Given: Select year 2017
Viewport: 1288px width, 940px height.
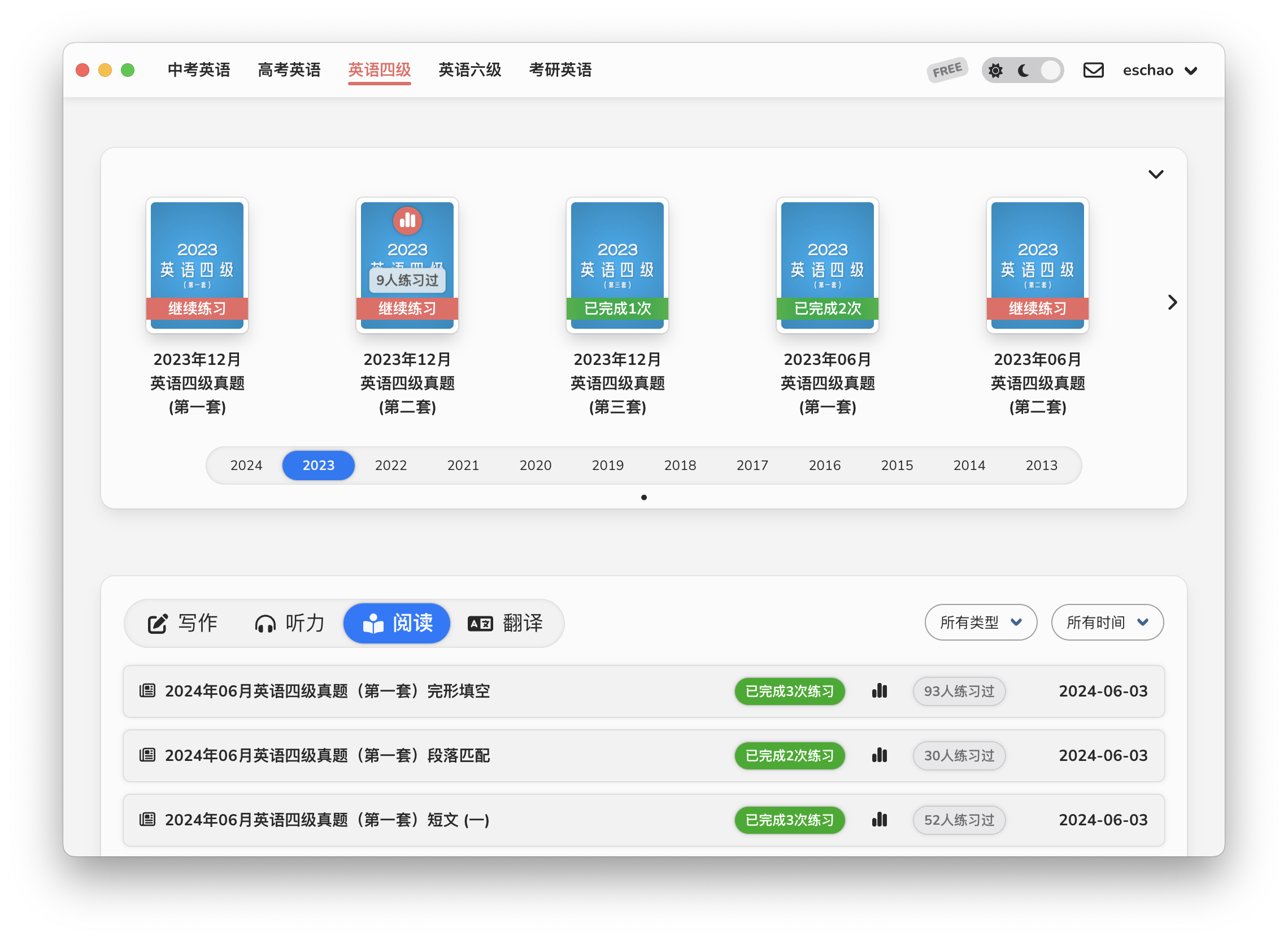Looking at the screenshot, I should (752, 465).
